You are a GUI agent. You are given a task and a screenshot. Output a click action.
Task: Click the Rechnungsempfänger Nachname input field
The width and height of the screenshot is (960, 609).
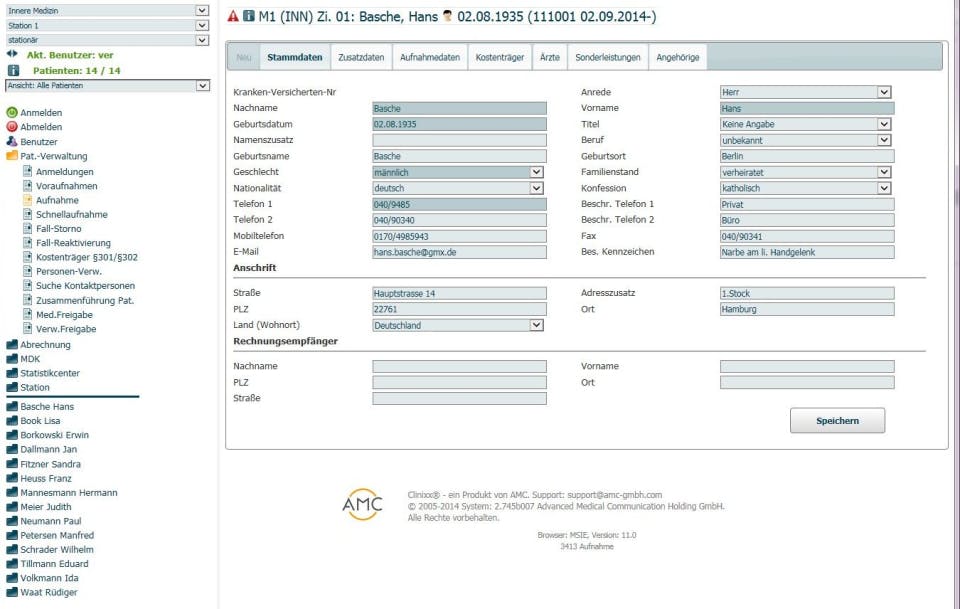459,366
